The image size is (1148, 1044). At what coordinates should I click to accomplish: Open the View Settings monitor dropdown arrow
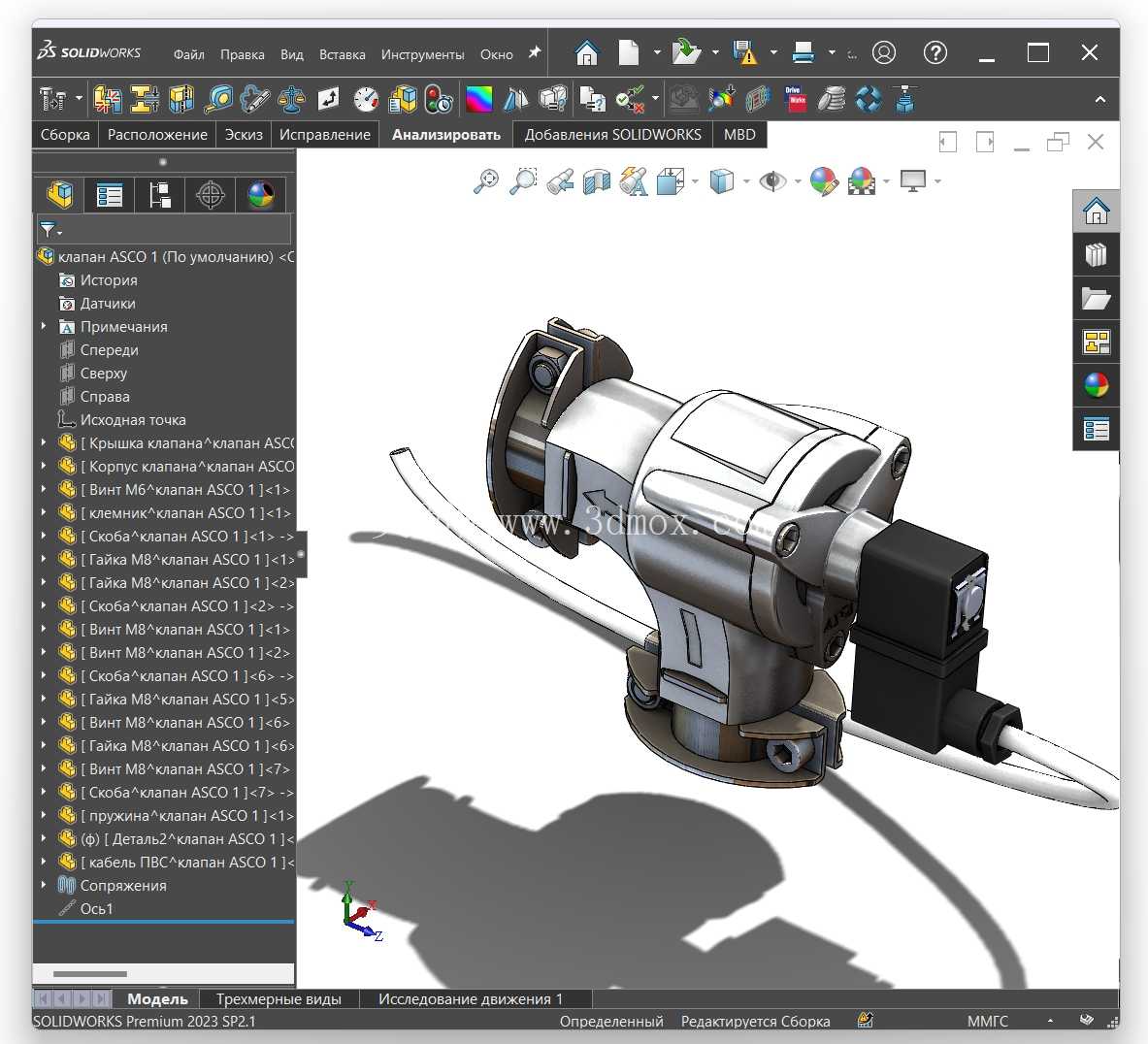(x=937, y=181)
